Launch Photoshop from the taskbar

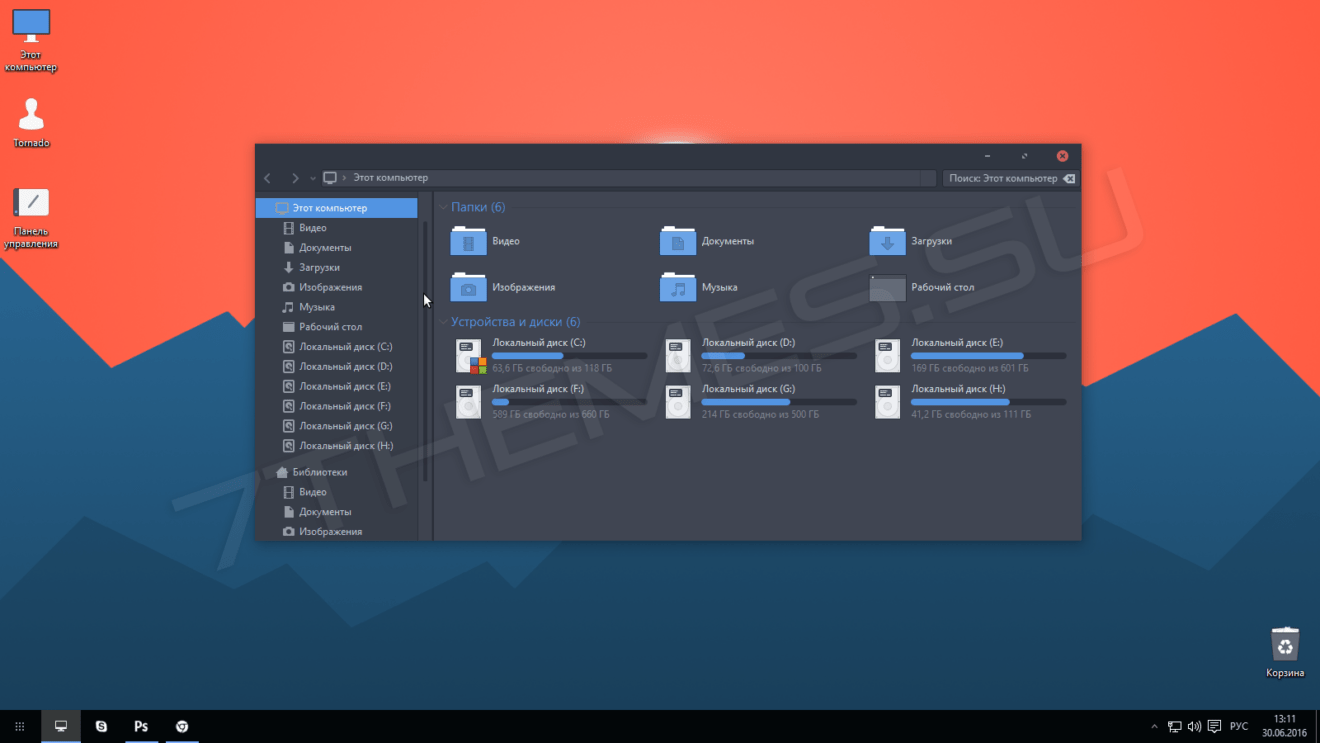[x=141, y=725]
